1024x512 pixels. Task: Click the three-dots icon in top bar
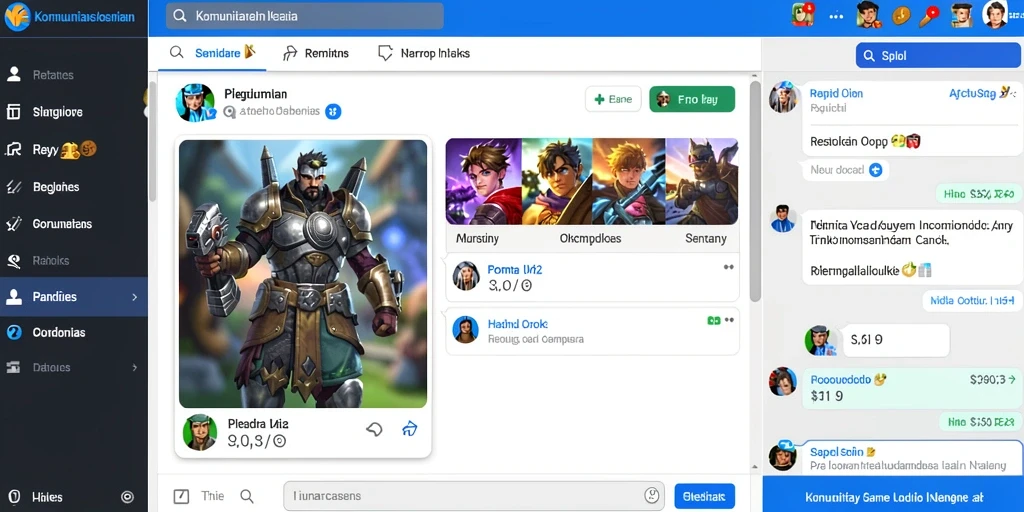click(837, 16)
